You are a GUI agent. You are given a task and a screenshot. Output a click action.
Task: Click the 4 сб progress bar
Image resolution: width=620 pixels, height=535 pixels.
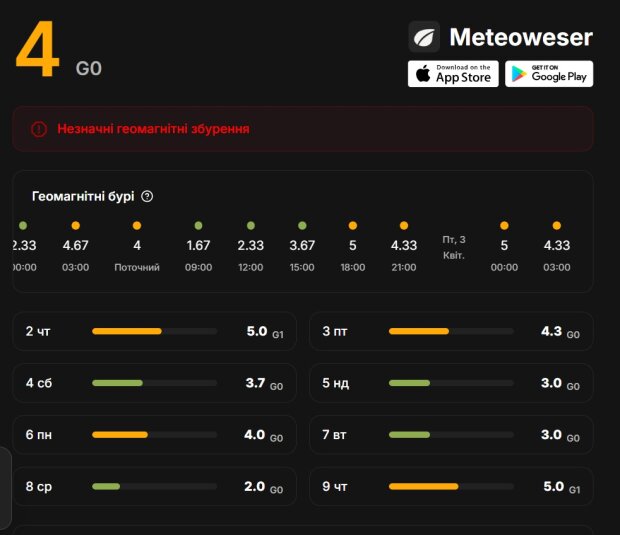pyautogui.click(x=154, y=383)
